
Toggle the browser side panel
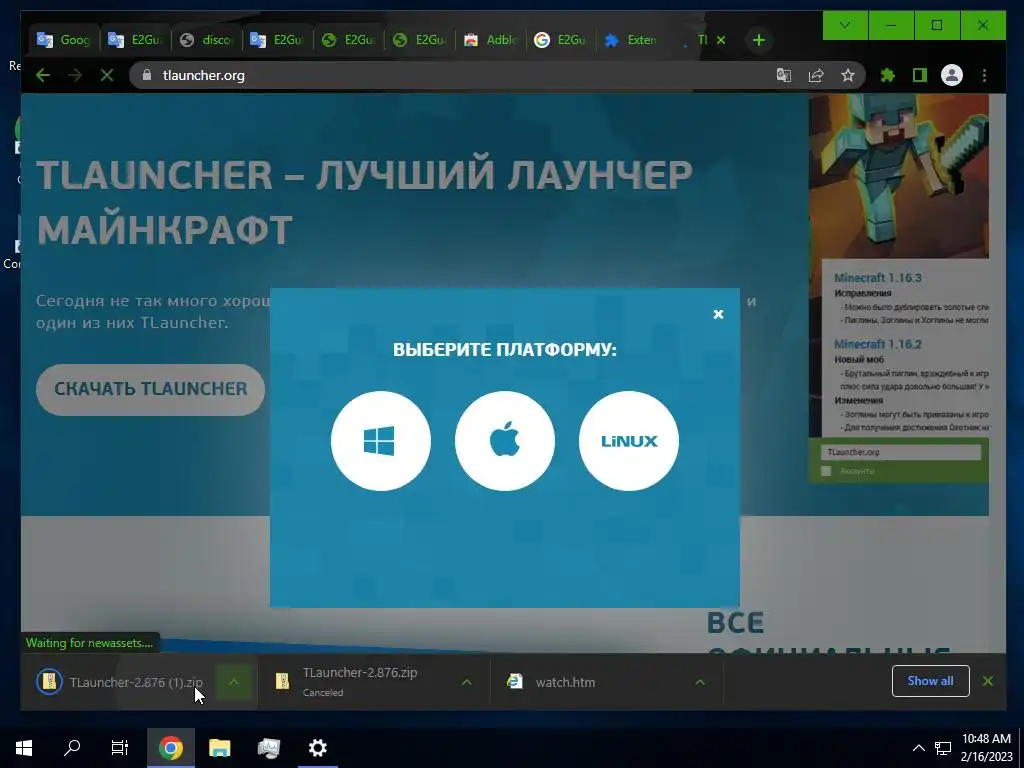pos(920,76)
